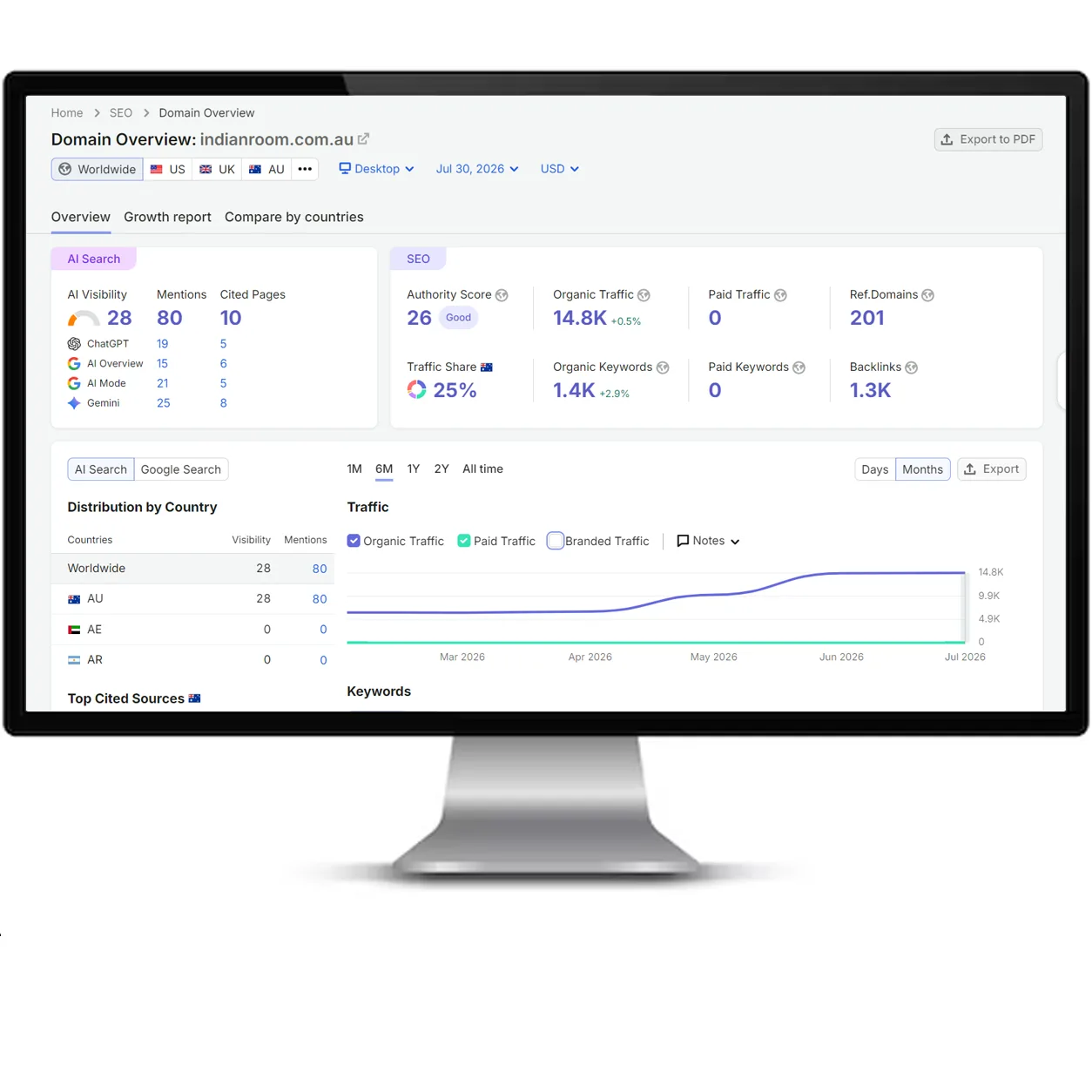Switch chart granularity to Months

tap(922, 469)
